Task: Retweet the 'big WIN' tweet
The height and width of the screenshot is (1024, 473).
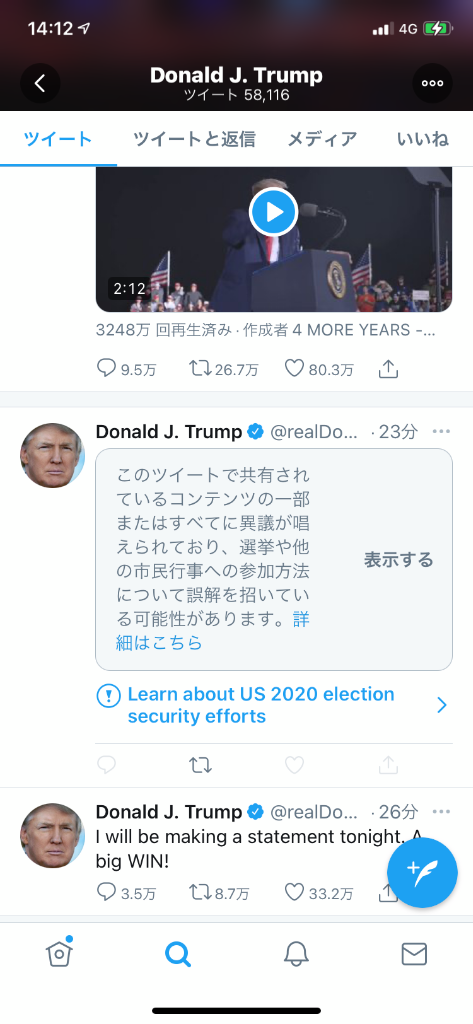Action: tap(200, 891)
